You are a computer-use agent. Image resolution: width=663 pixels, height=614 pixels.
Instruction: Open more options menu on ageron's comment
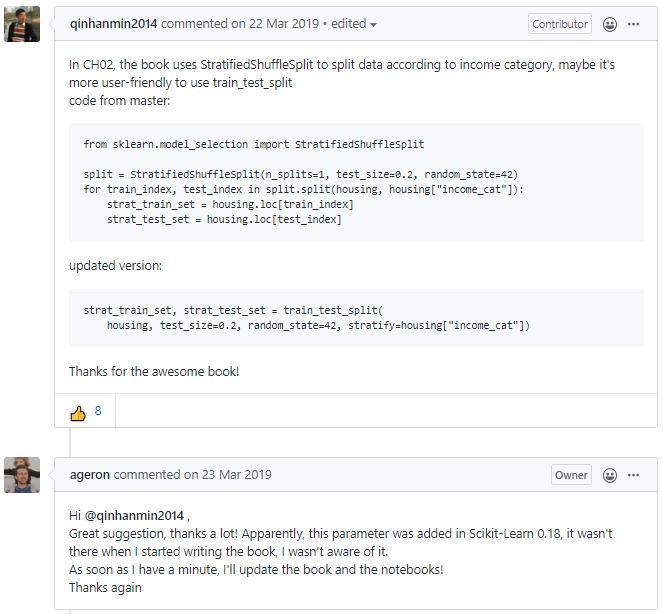coord(633,475)
